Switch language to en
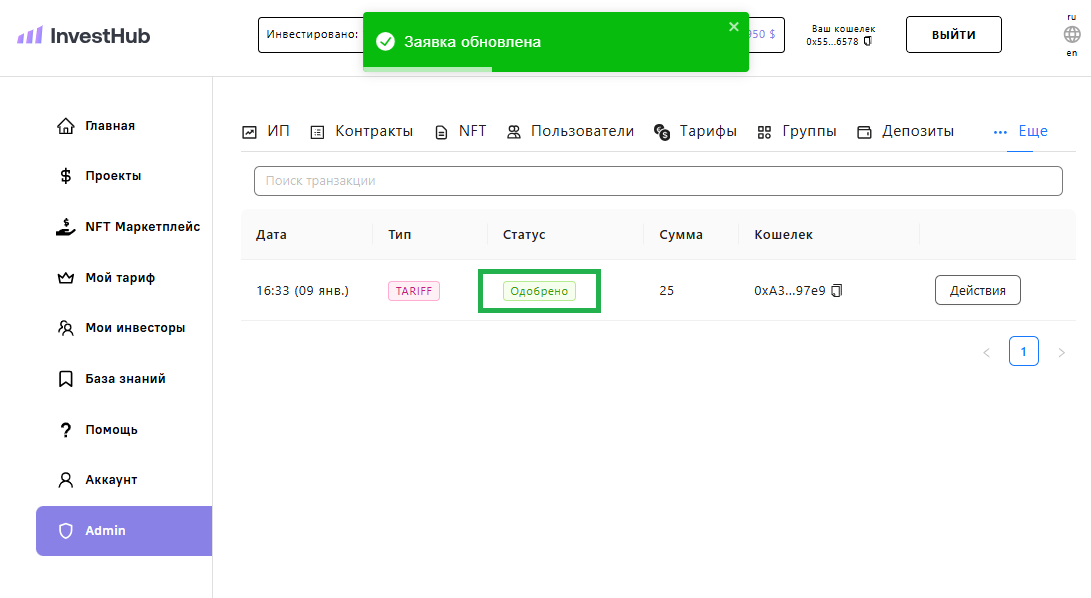 coord(1072,53)
